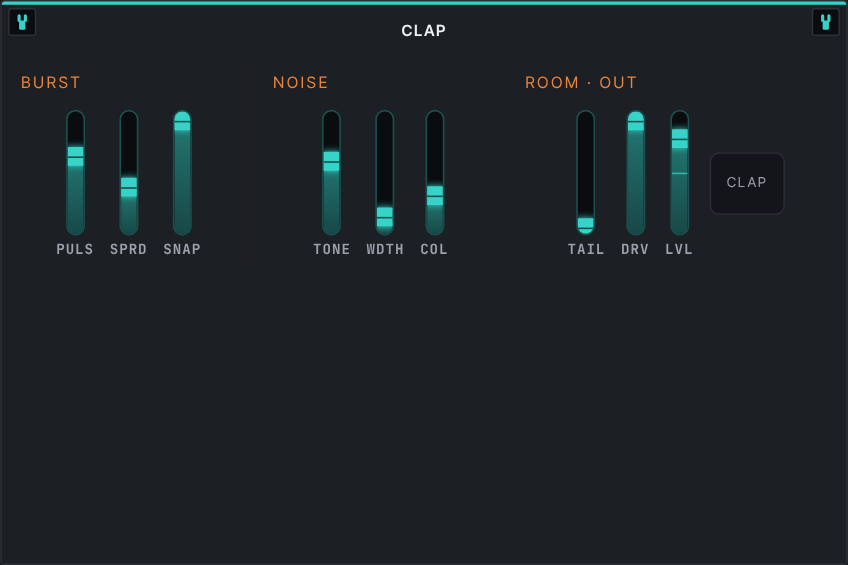Click the NOISE section heading
The image size is (848, 565).
(300, 82)
